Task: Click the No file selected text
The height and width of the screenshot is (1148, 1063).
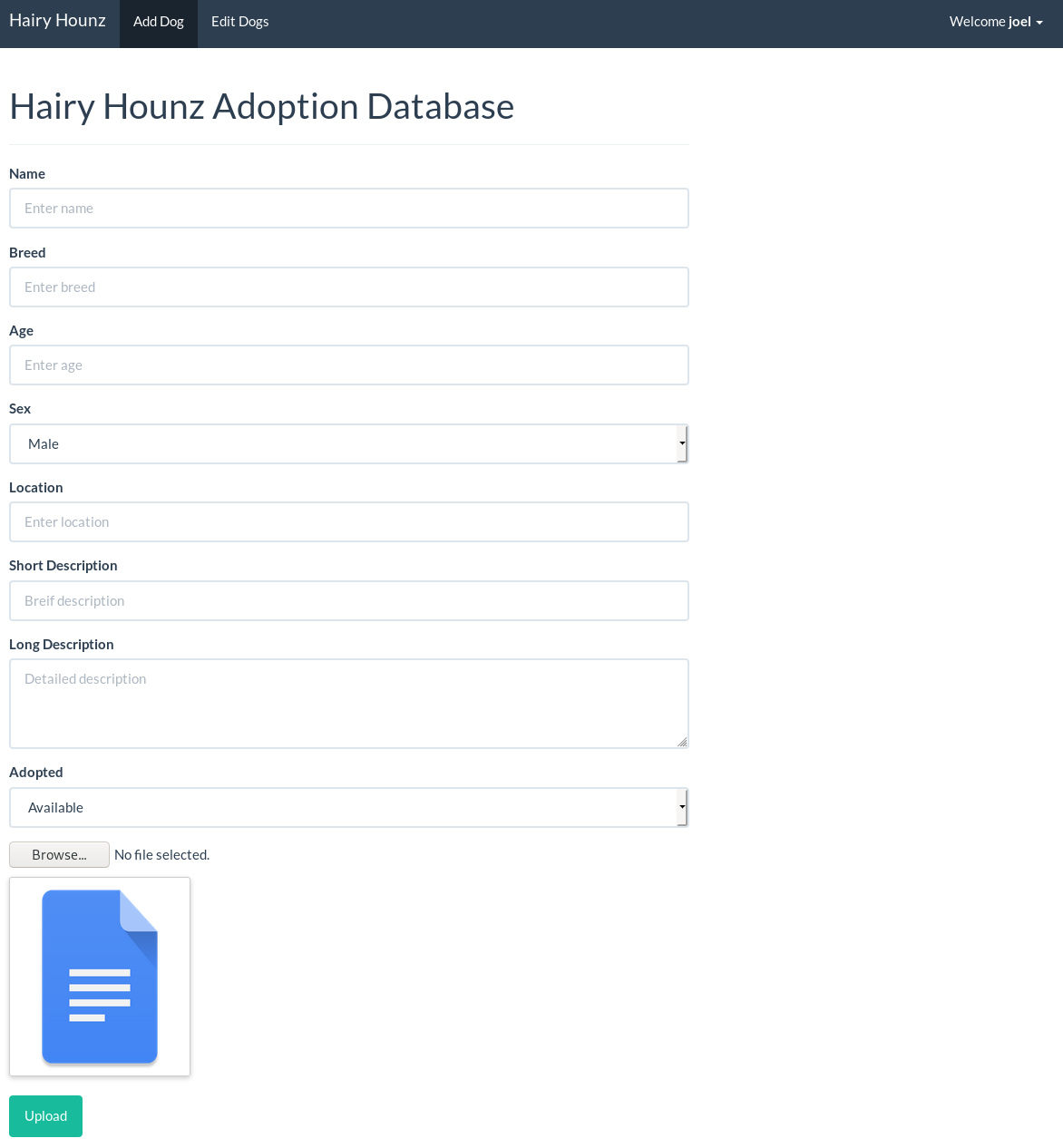Action: point(162,855)
